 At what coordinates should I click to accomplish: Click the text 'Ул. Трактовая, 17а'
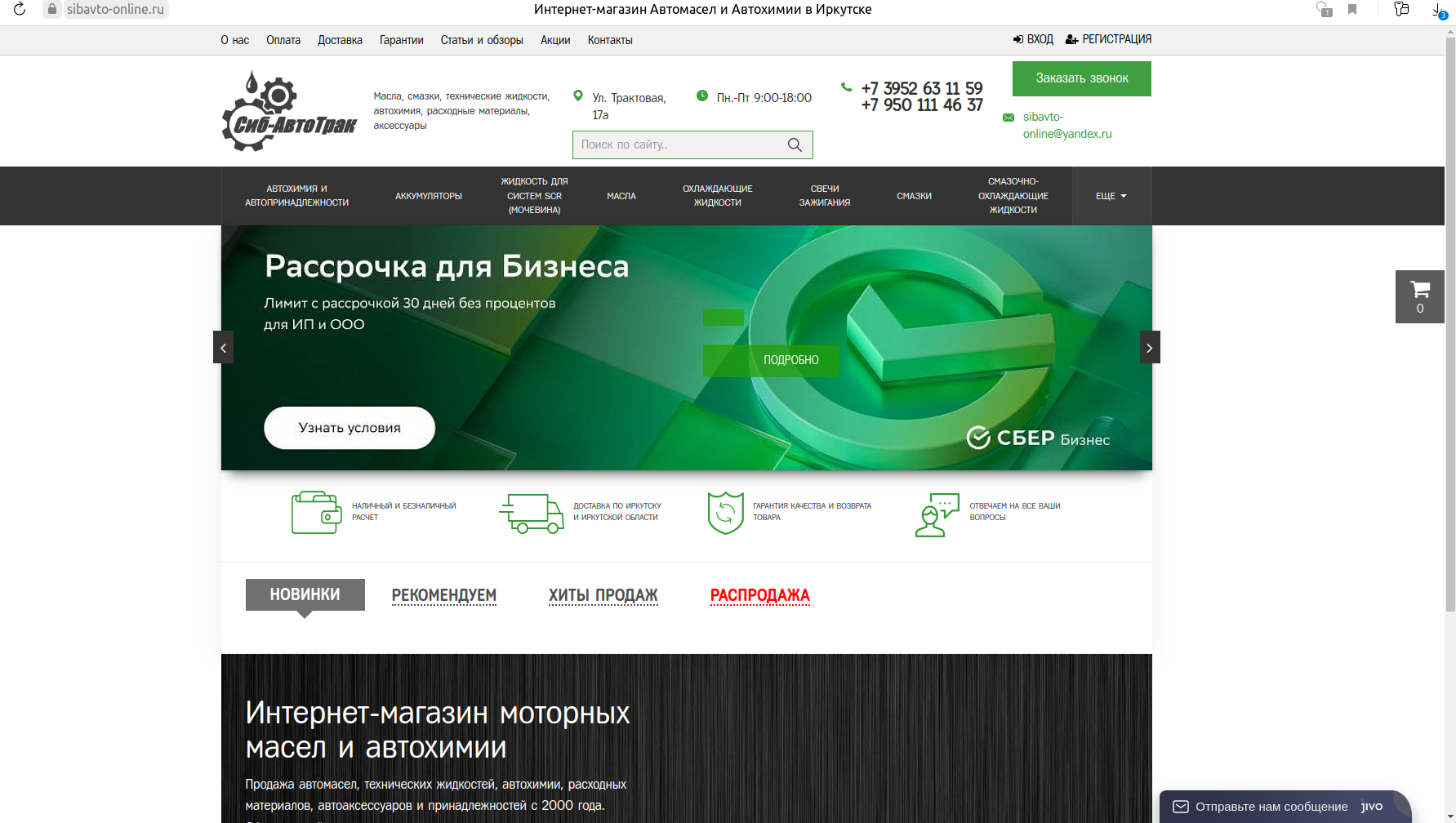(629, 106)
